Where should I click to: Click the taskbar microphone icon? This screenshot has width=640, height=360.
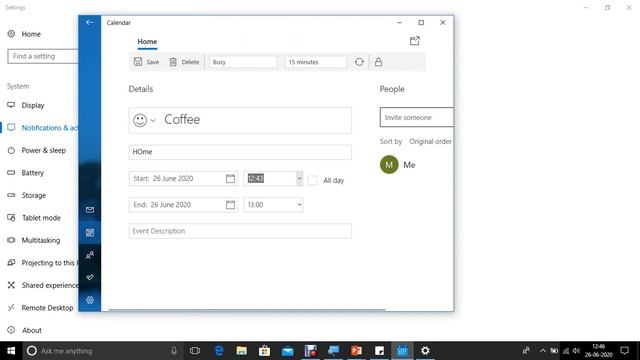coord(174,351)
